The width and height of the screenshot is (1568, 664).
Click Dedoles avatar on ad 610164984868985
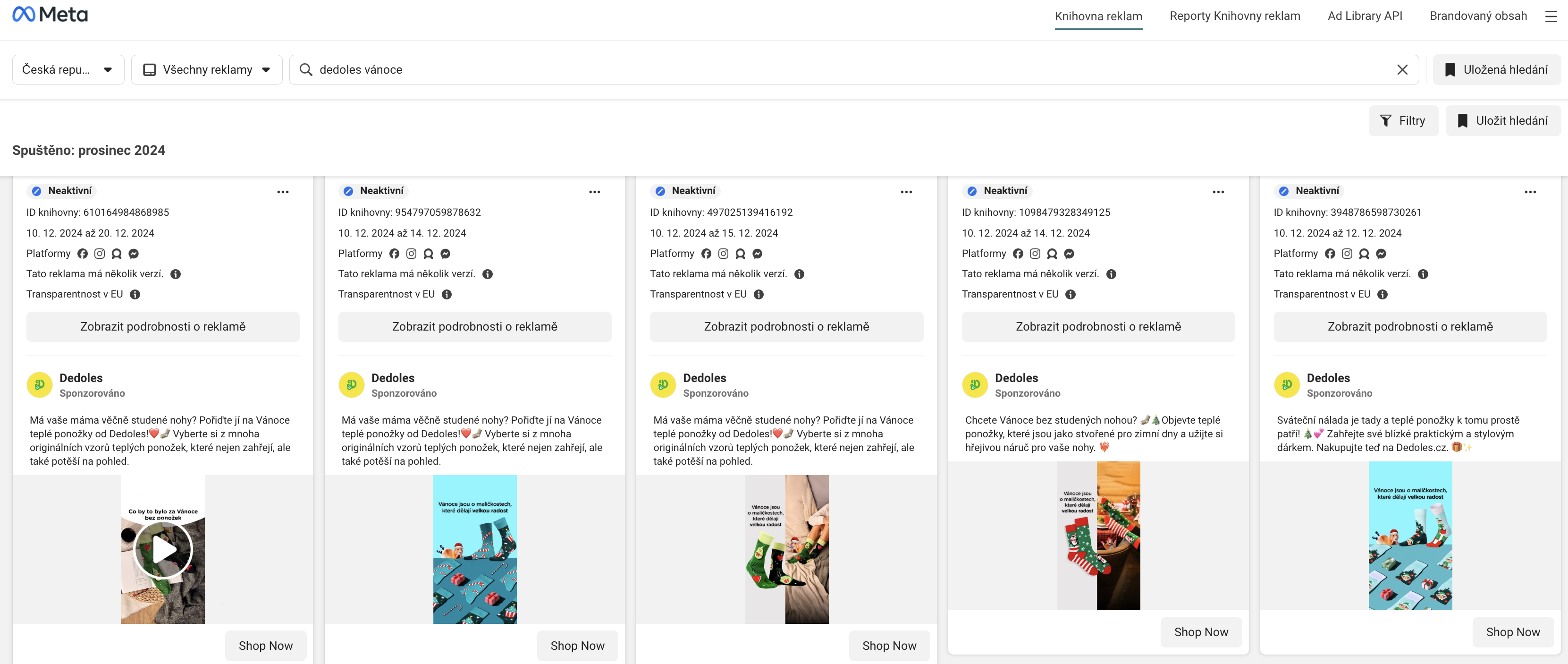point(40,385)
